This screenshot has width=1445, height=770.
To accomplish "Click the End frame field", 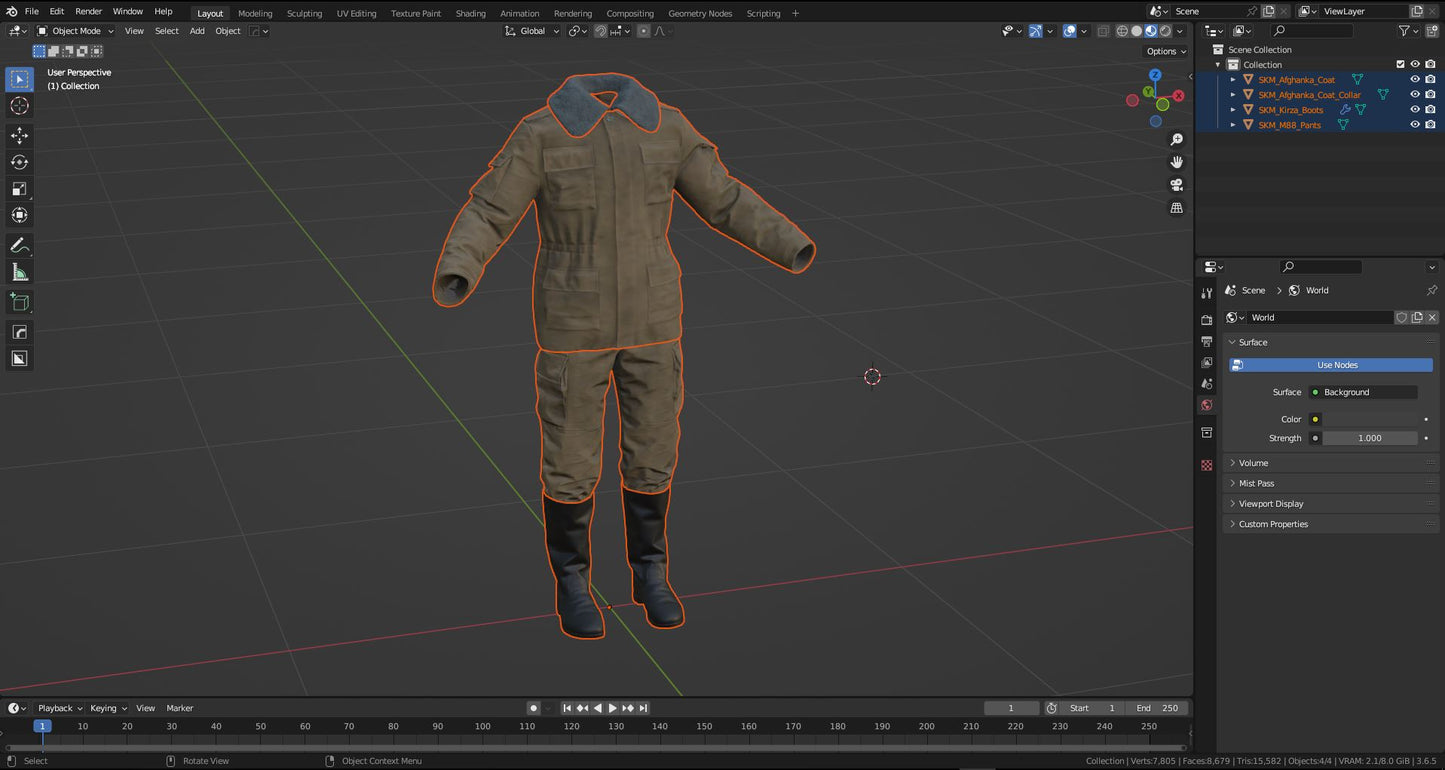I will 1158,708.
